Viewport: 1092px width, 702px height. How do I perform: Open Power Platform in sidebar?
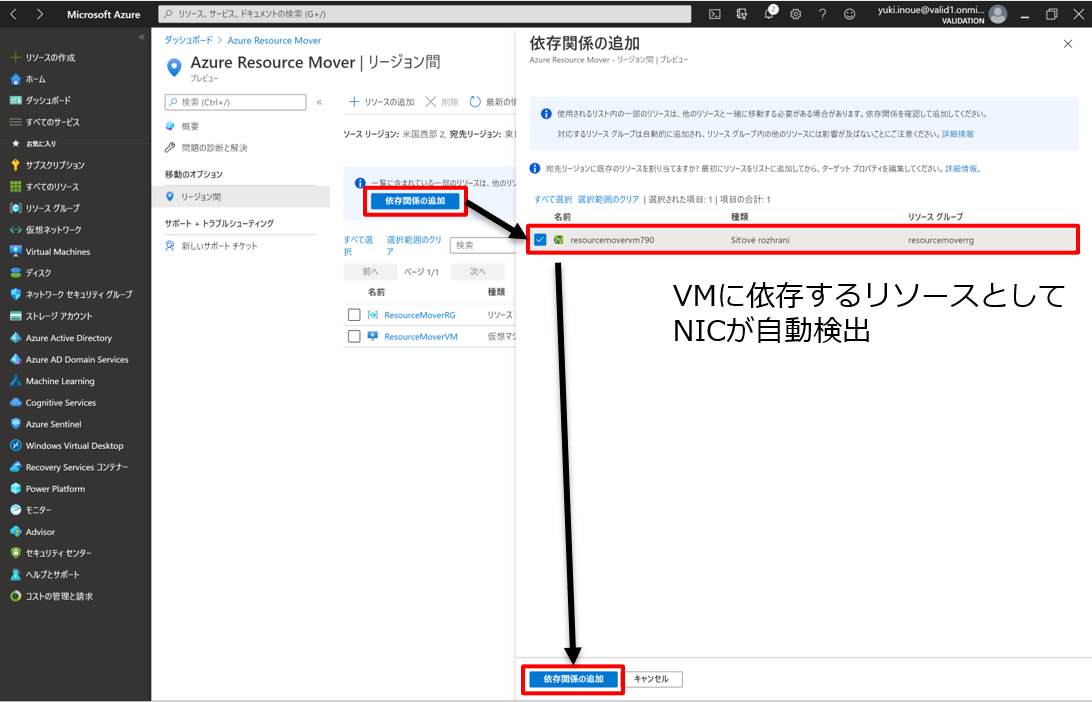coord(47,489)
